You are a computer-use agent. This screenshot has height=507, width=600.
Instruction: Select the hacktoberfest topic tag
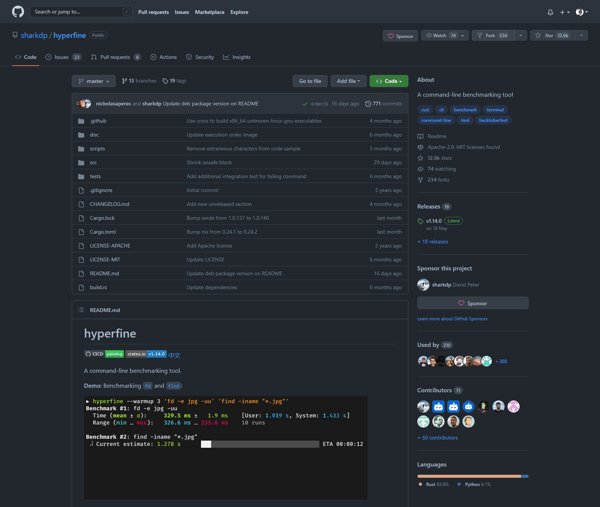tap(493, 120)
